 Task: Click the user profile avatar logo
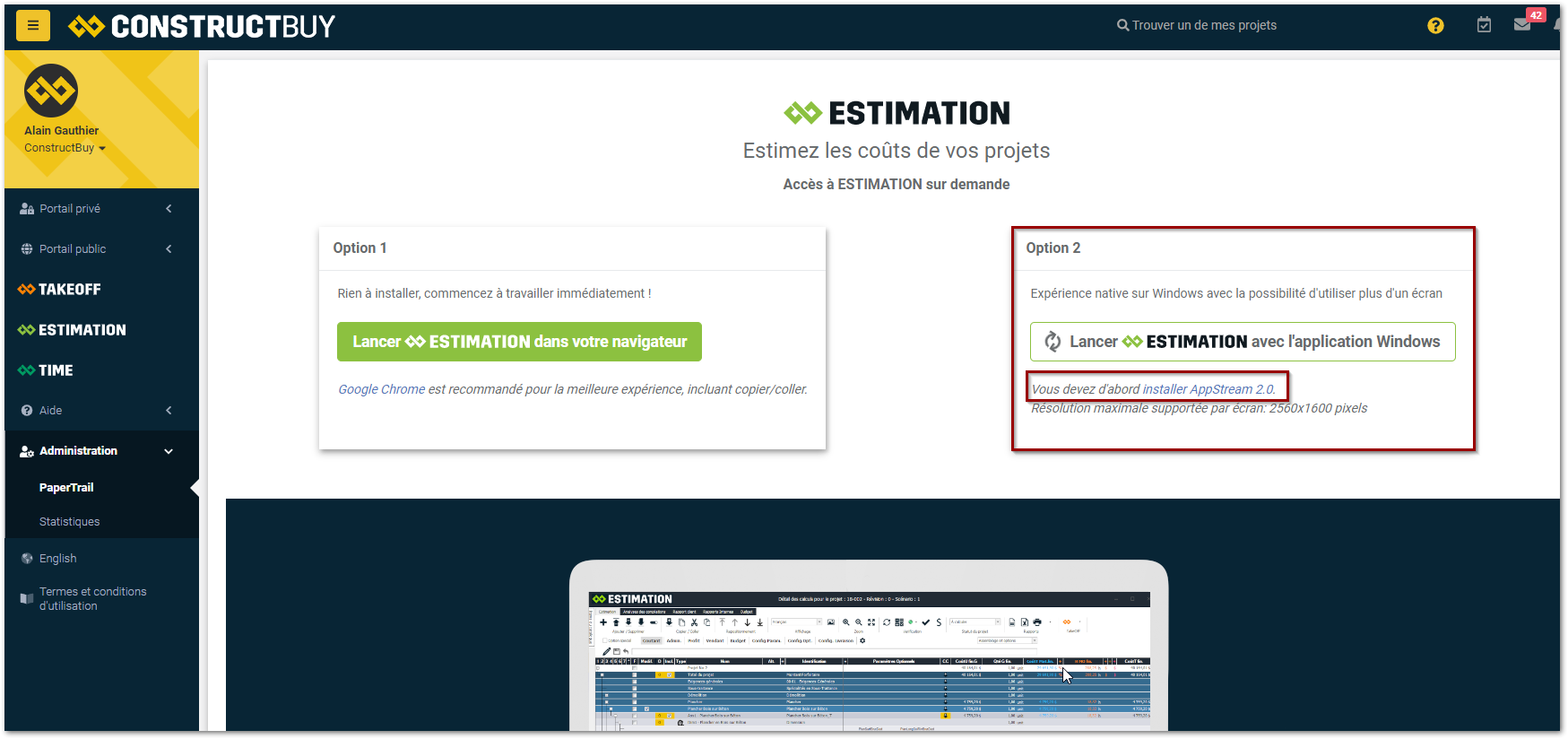[x=51, y=91]
